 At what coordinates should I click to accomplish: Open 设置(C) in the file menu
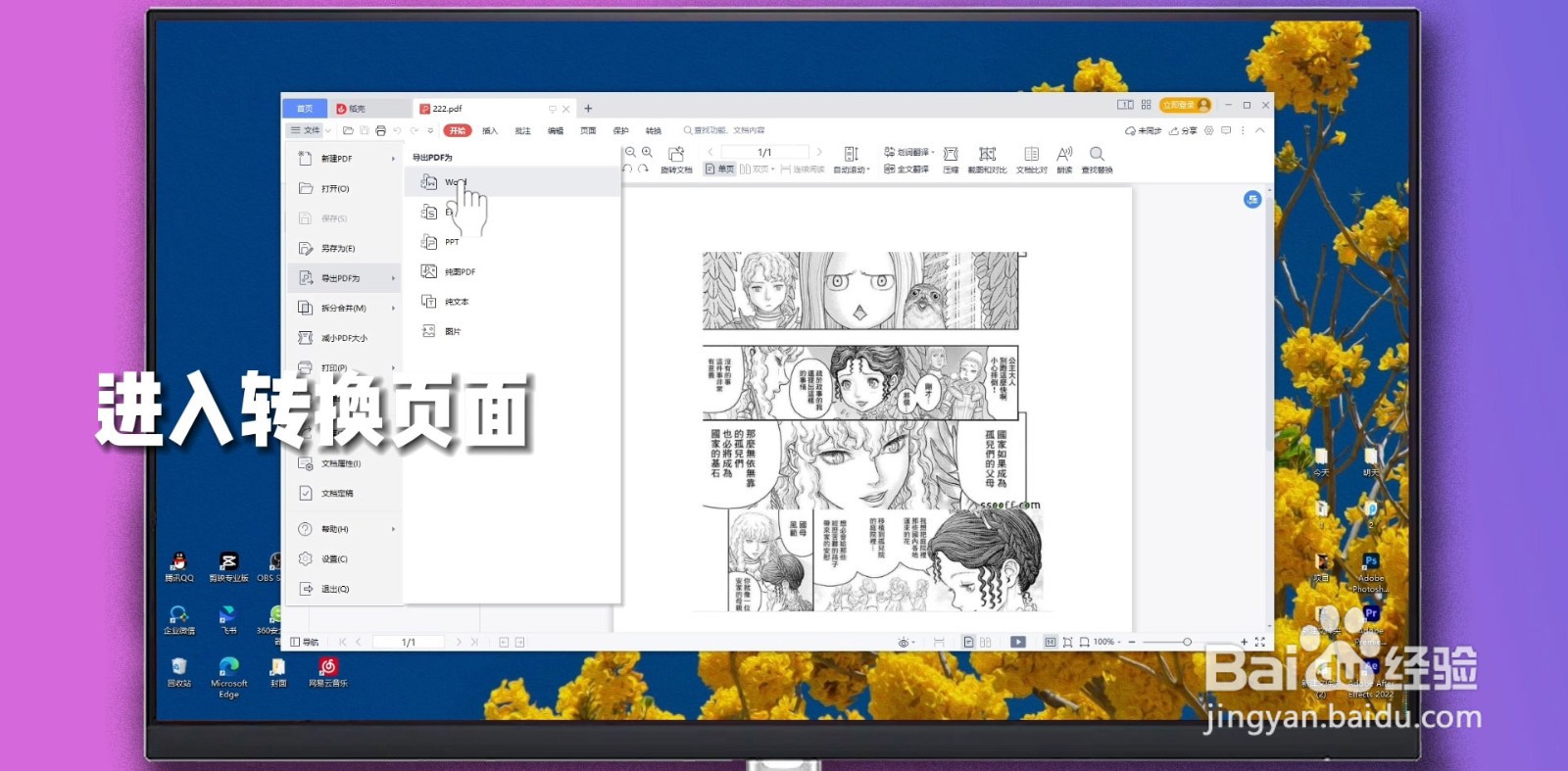(x=345, y=559)
